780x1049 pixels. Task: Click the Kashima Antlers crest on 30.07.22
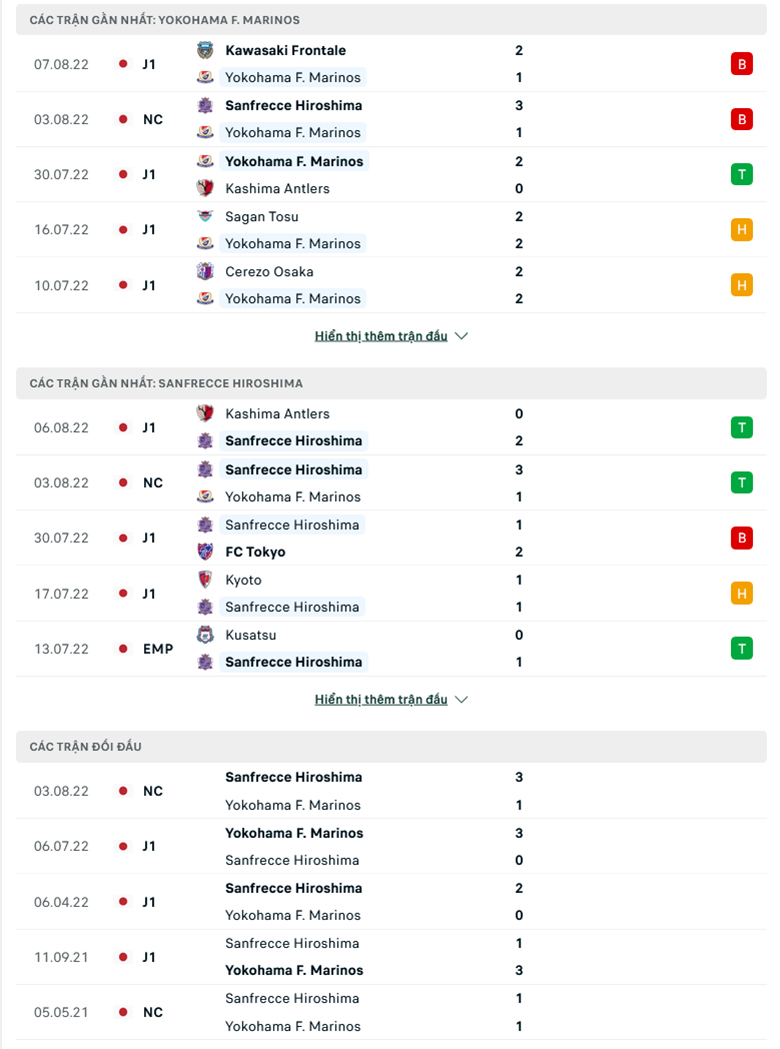[x=205, y=188]
